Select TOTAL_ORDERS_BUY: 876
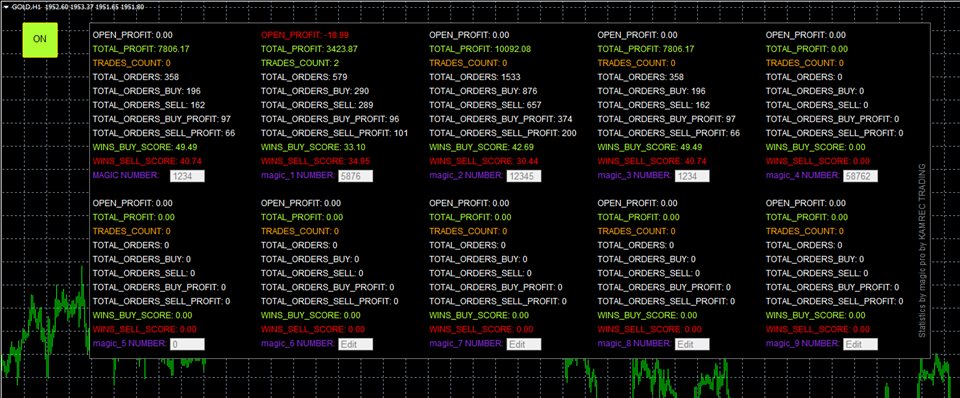The height and width of the screenshot is (398, 960). coord(483,91)
